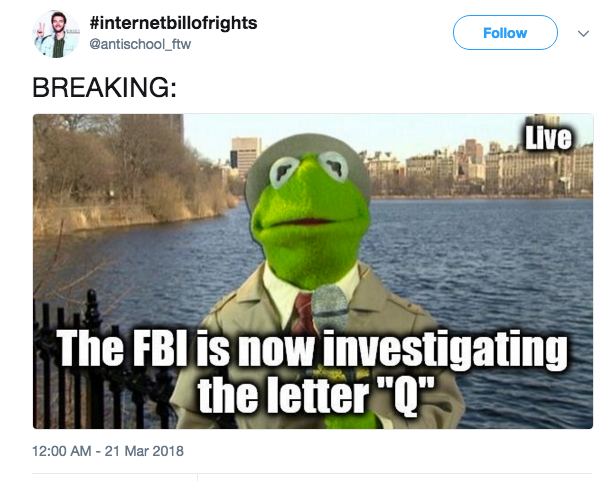The width and height of the screenshot is (613, 481).
Task: Click the caption line 'The FBI is now investigating'
Action: point(312,349)
